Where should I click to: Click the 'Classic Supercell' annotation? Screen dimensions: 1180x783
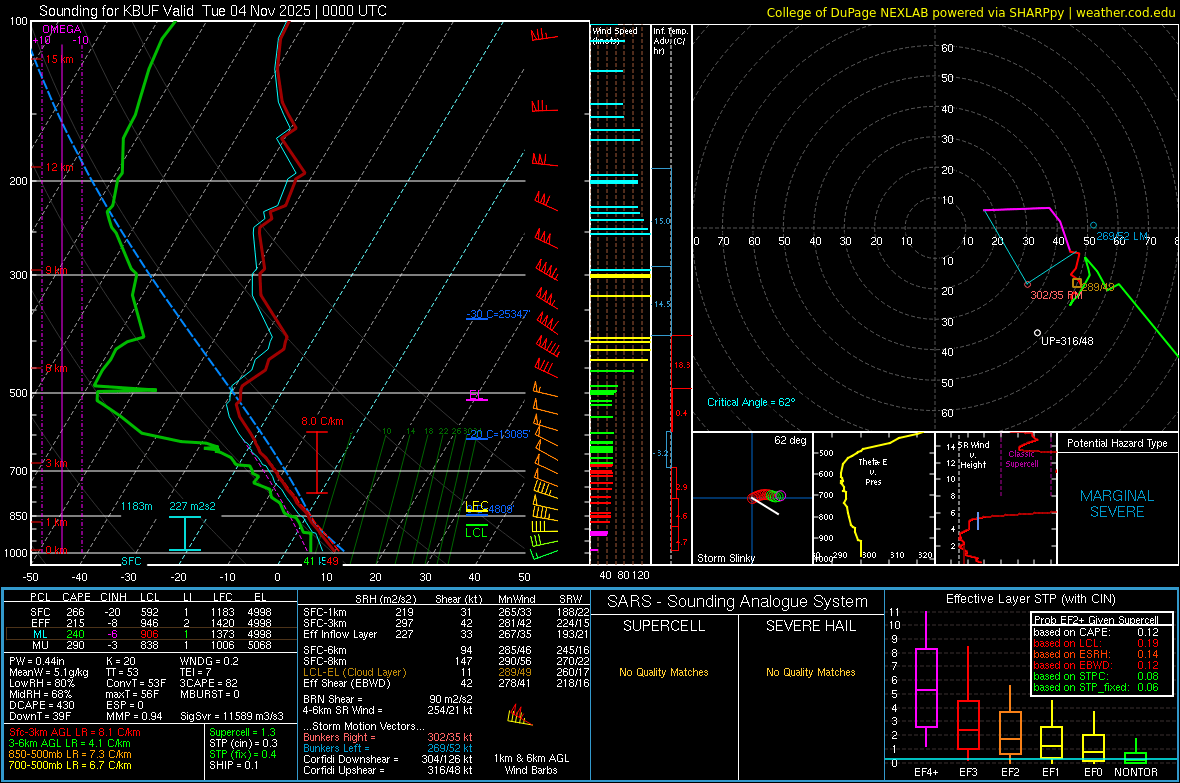1021,459
